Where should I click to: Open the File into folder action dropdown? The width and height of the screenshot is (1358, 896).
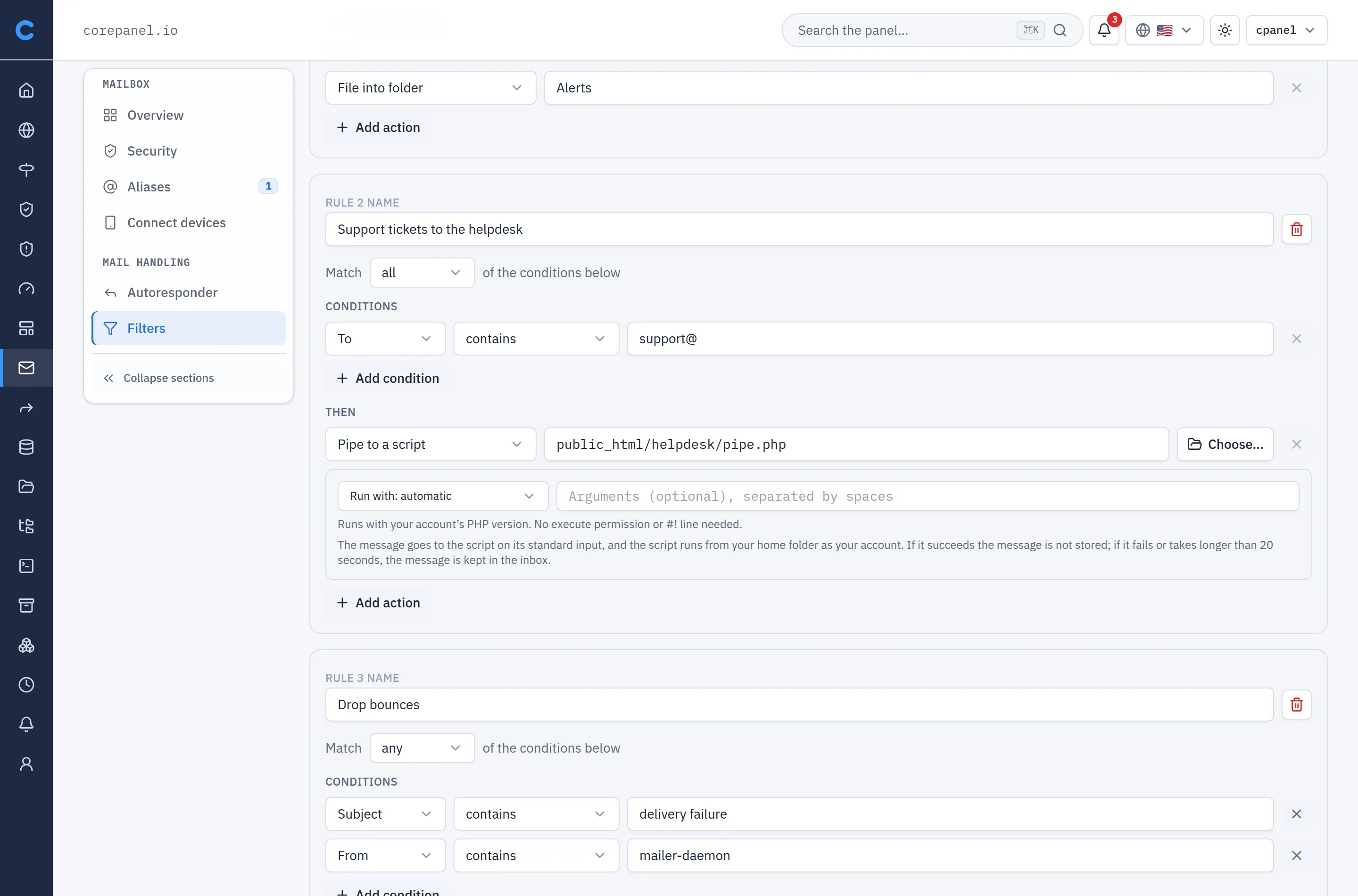(430, 88)
